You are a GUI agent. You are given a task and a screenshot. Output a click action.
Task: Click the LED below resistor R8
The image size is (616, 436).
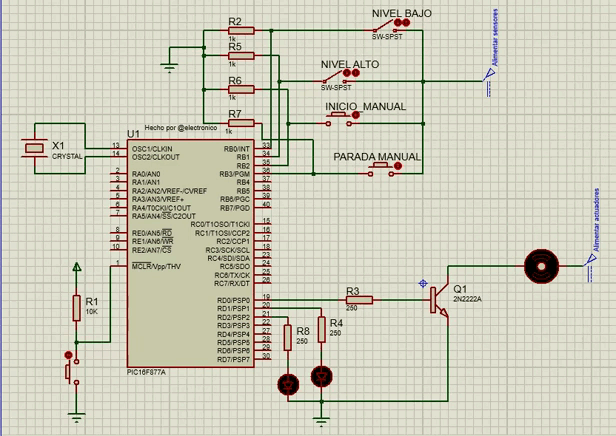pos(290,383)
